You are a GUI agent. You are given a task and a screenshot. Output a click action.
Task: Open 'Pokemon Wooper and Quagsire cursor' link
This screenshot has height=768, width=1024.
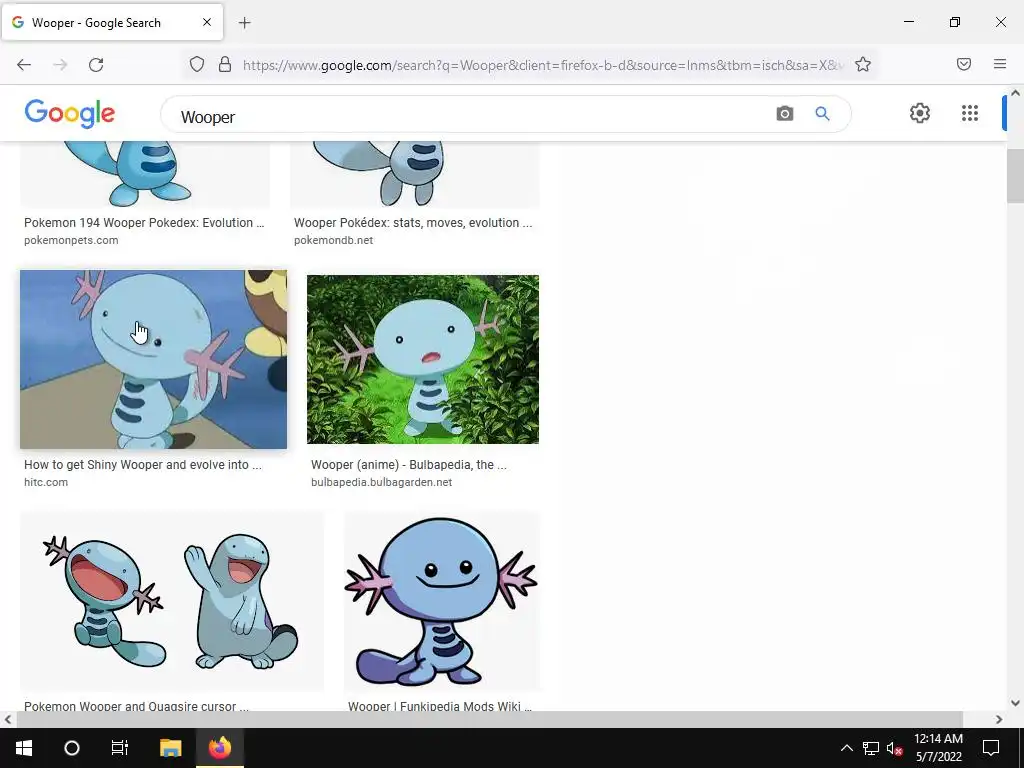pyautogui.click(x=136, y=706)
